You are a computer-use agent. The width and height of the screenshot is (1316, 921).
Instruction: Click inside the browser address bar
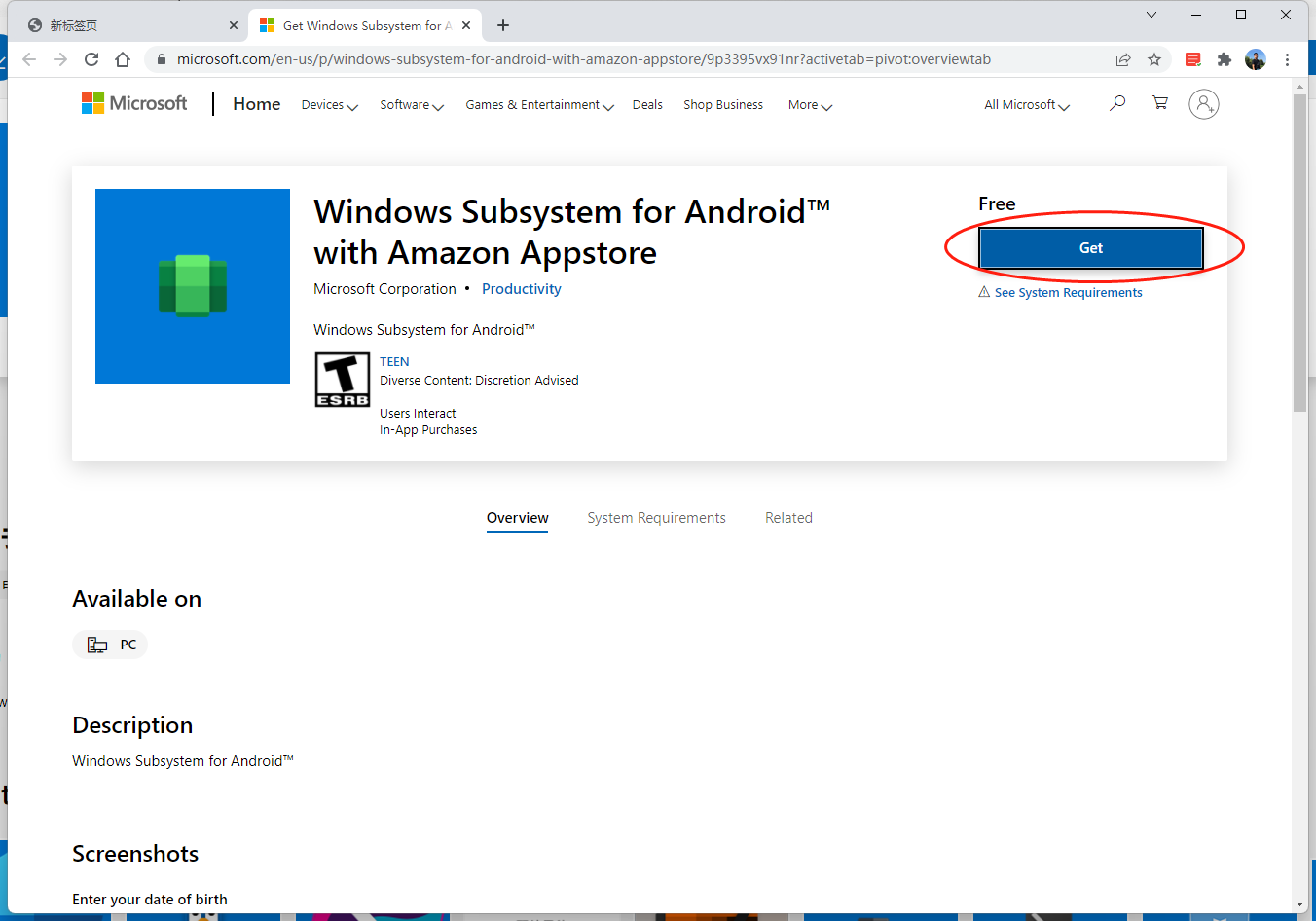tap(584, 59)
